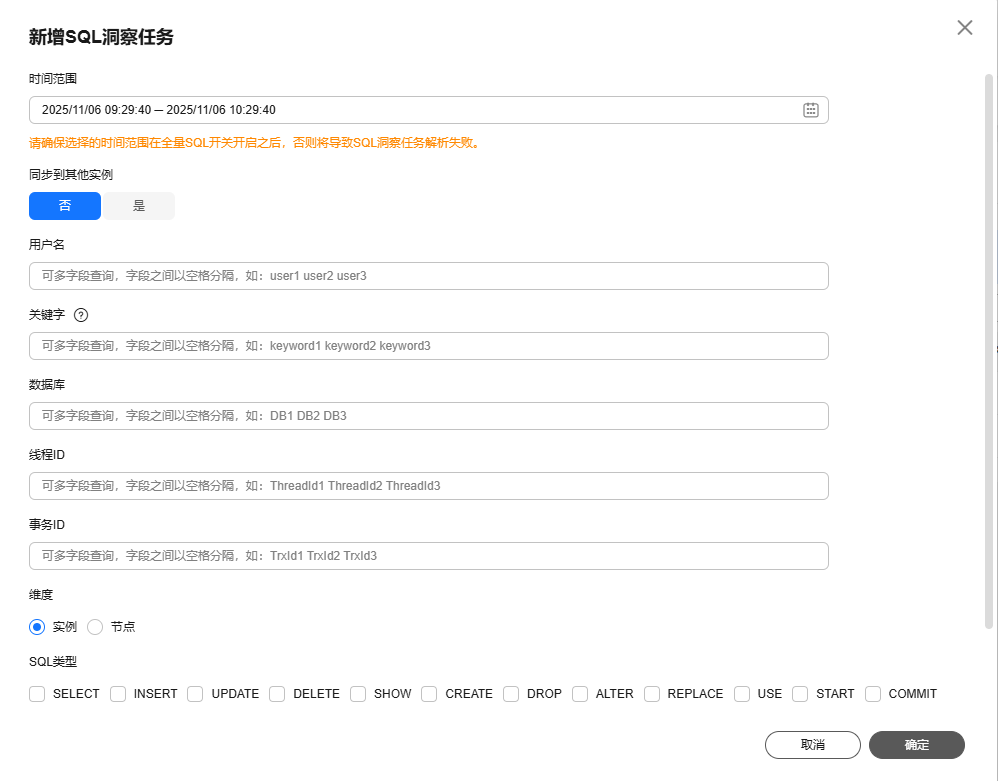Viewport: 998px width, 781px height.
Task: Enable the INSERT SQL type checkbox
Action: click(118, 693)
